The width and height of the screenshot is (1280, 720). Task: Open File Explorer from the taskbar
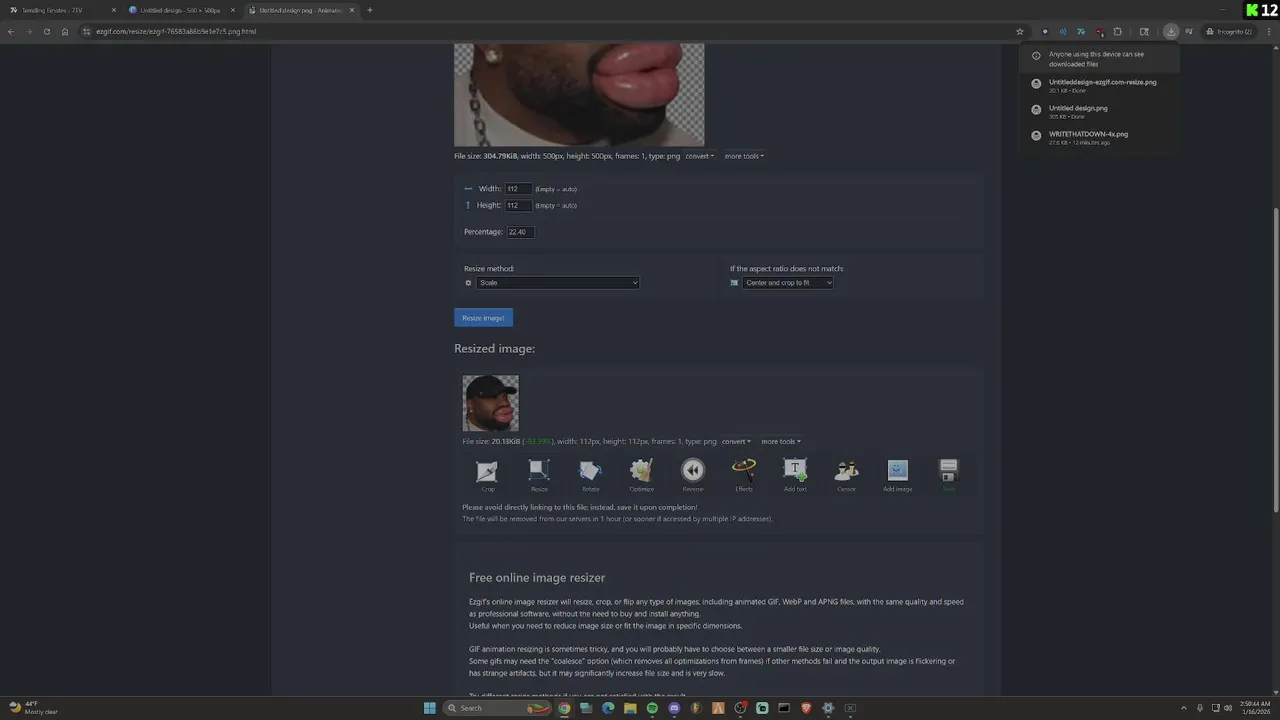coord(630,708)
